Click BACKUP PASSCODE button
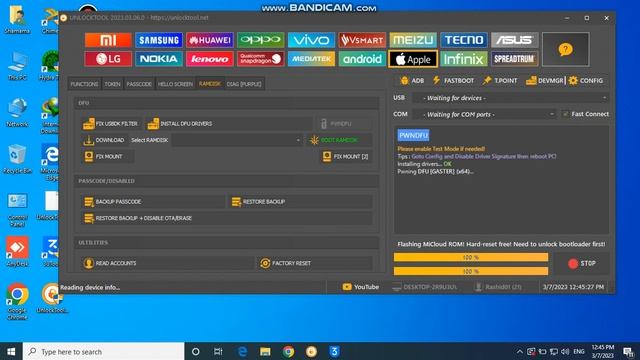This screenshot has height=360, width=640. pos(153,202)
